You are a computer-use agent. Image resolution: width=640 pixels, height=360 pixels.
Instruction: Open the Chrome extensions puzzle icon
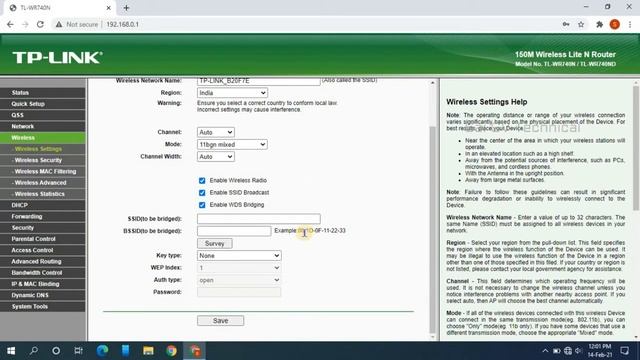599,24
